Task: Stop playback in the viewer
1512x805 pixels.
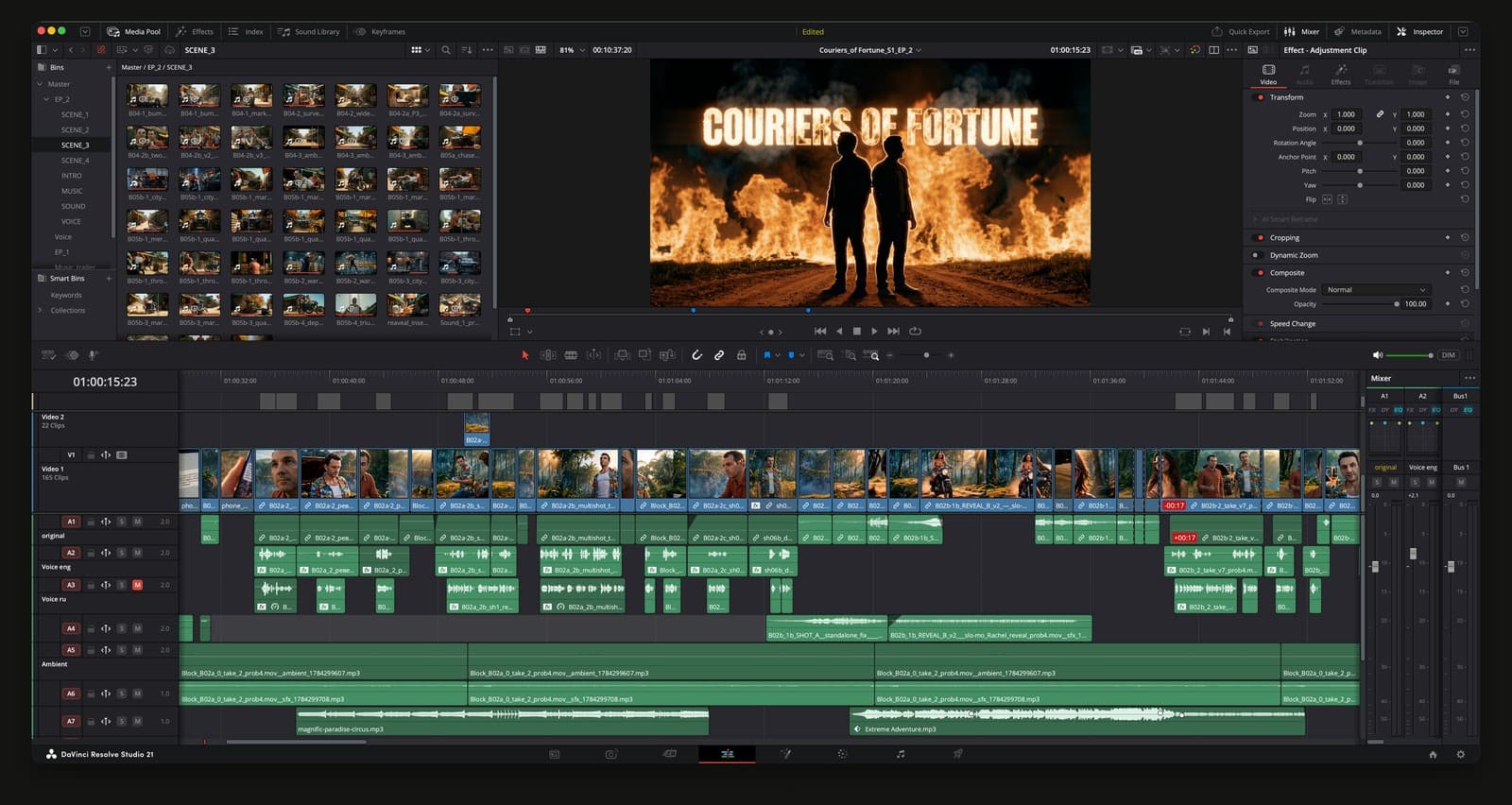Action: tap(857, 331)
